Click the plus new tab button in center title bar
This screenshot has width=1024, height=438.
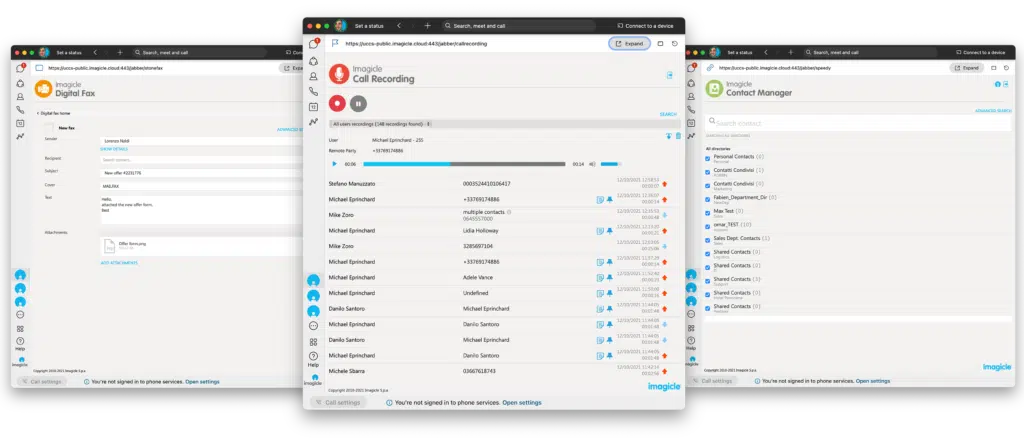[x=427, y=25]
